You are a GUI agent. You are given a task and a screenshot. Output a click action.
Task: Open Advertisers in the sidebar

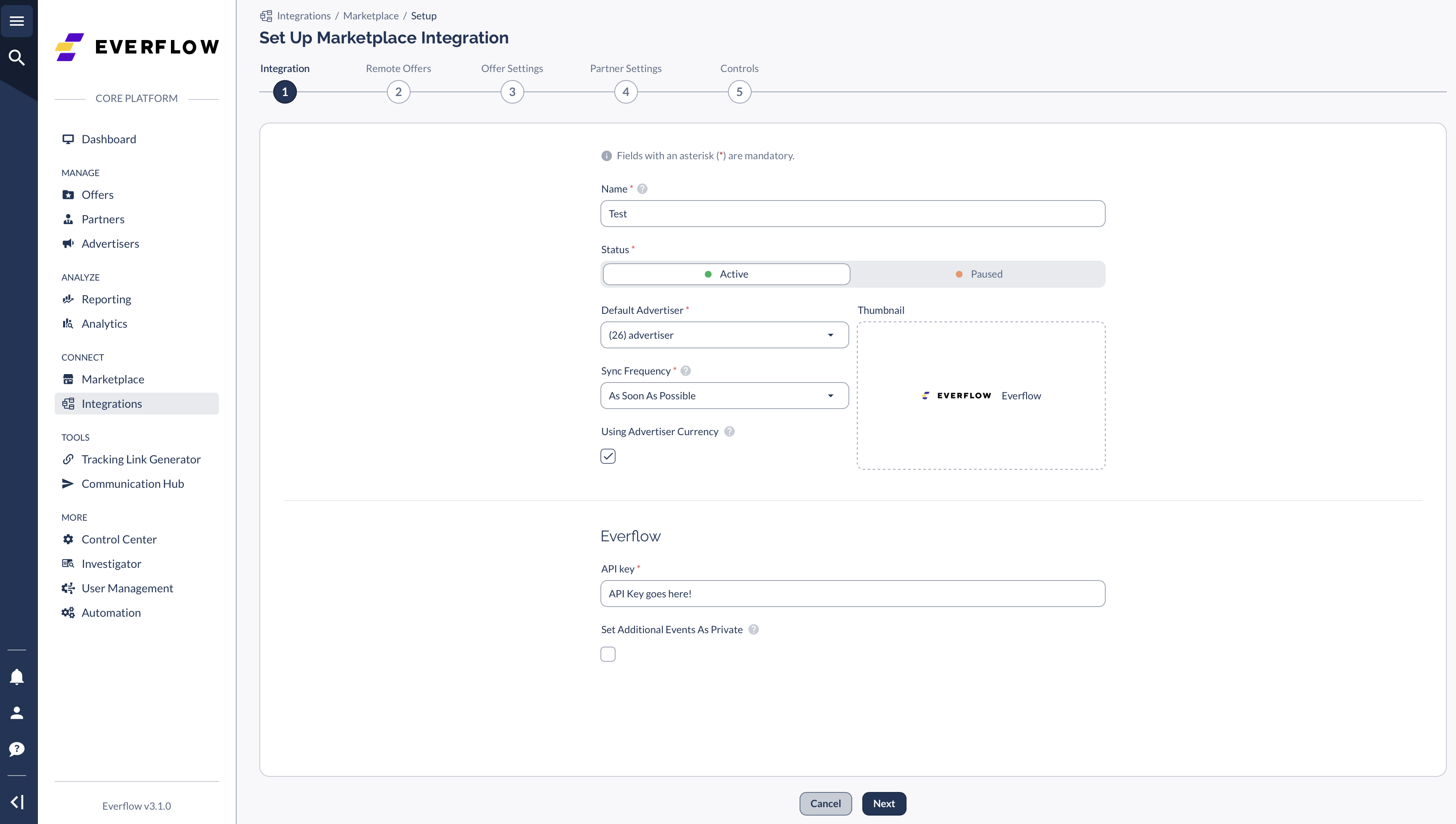coord(137,243)
